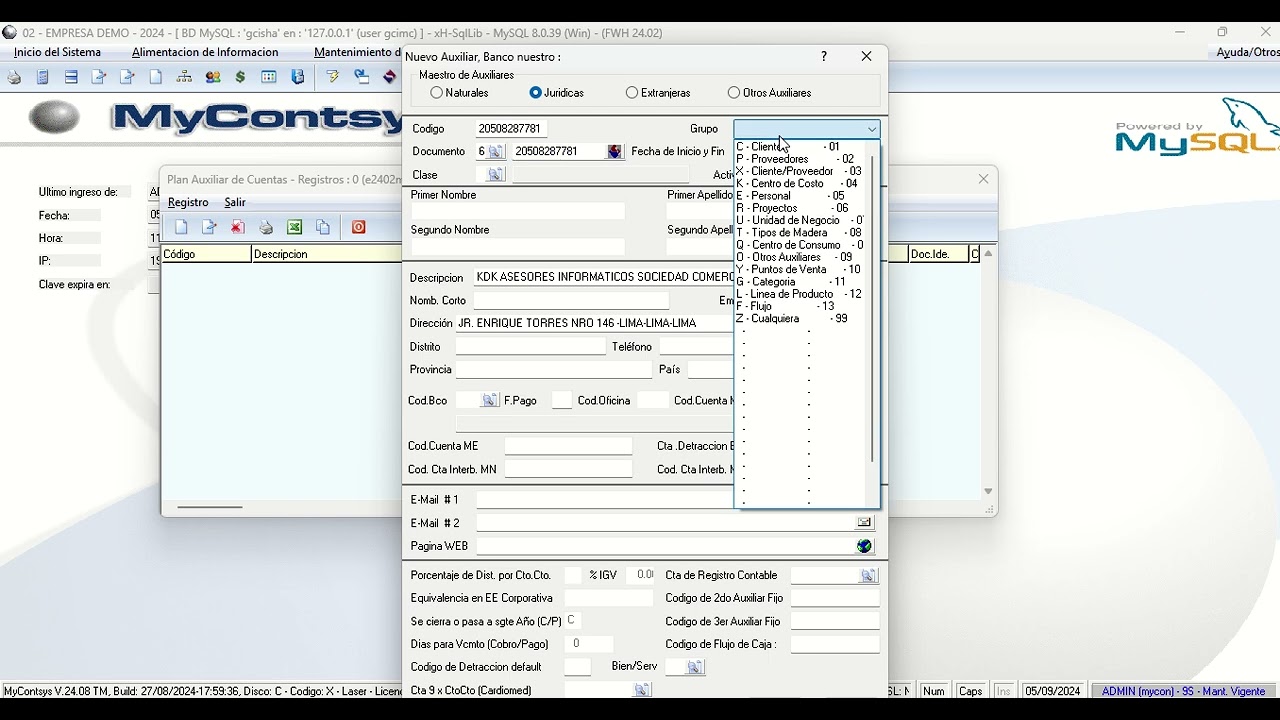Click print icon in Plan Auxiliar window
The image size is (1280, 720).
point(266,227)
